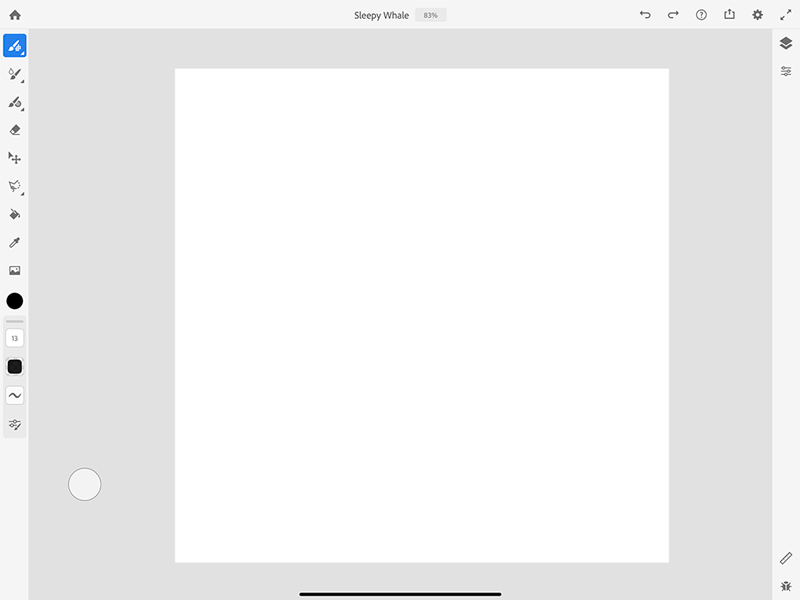Viewport: 800px width, 600px height.
Task: Switch to the Eraser tool
Action: tap(14, 130)
